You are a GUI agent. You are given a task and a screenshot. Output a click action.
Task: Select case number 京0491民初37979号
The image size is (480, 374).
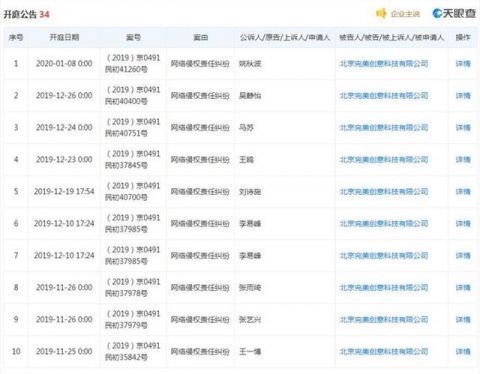tap(133, 320)
